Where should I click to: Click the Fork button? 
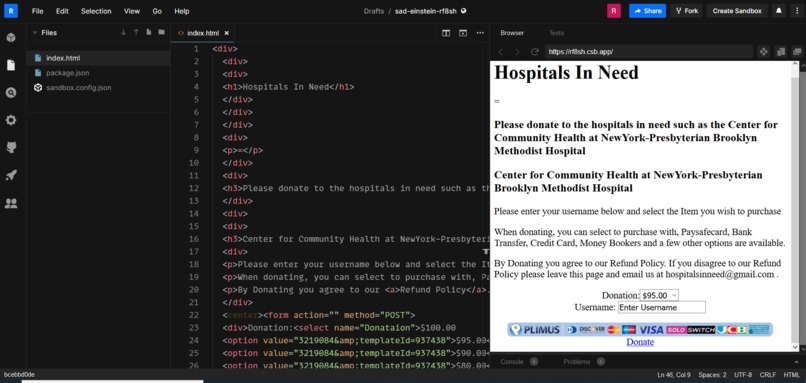pyautogui.click(x=686, y=11)
